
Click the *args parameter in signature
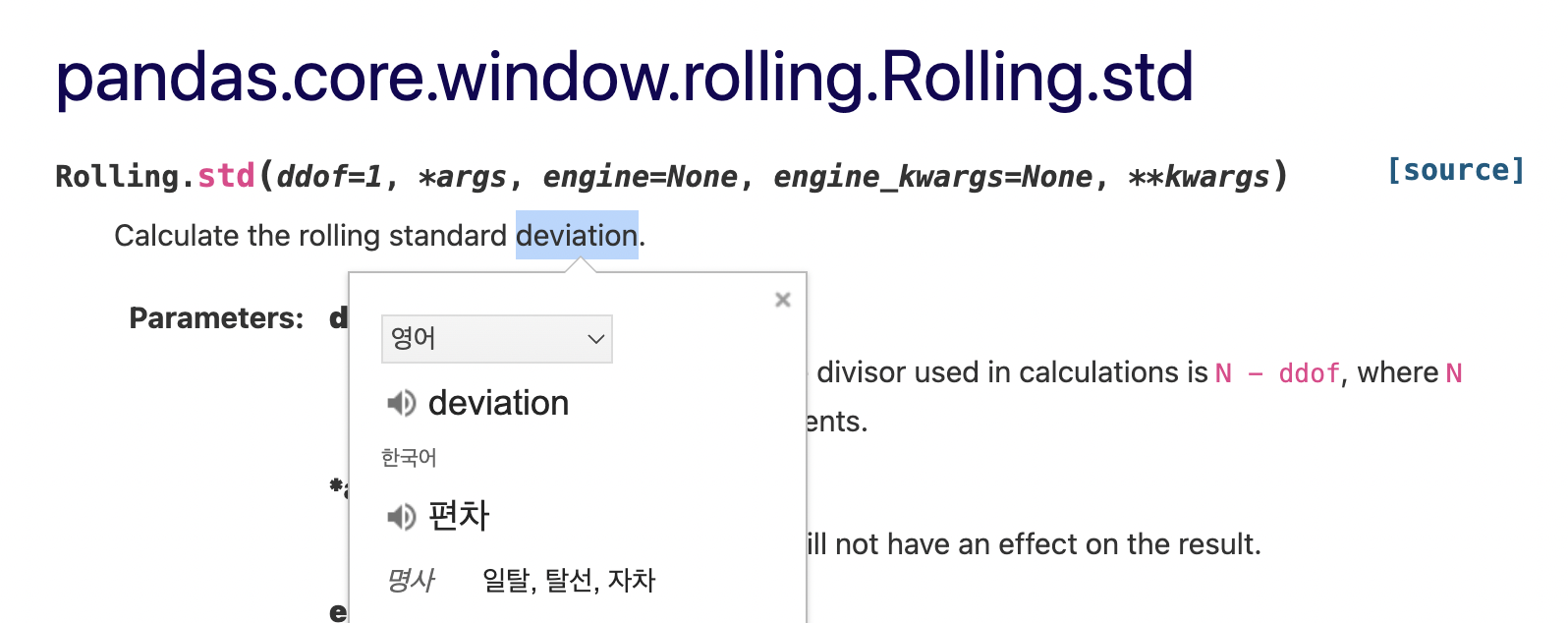point(462,178)
